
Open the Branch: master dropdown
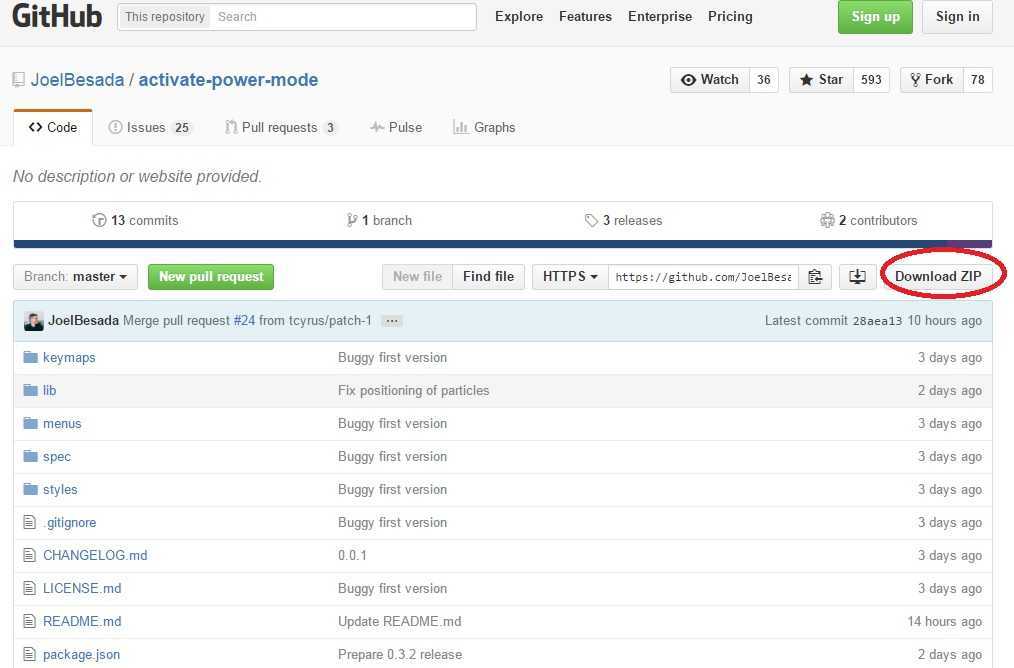(75, 277)
